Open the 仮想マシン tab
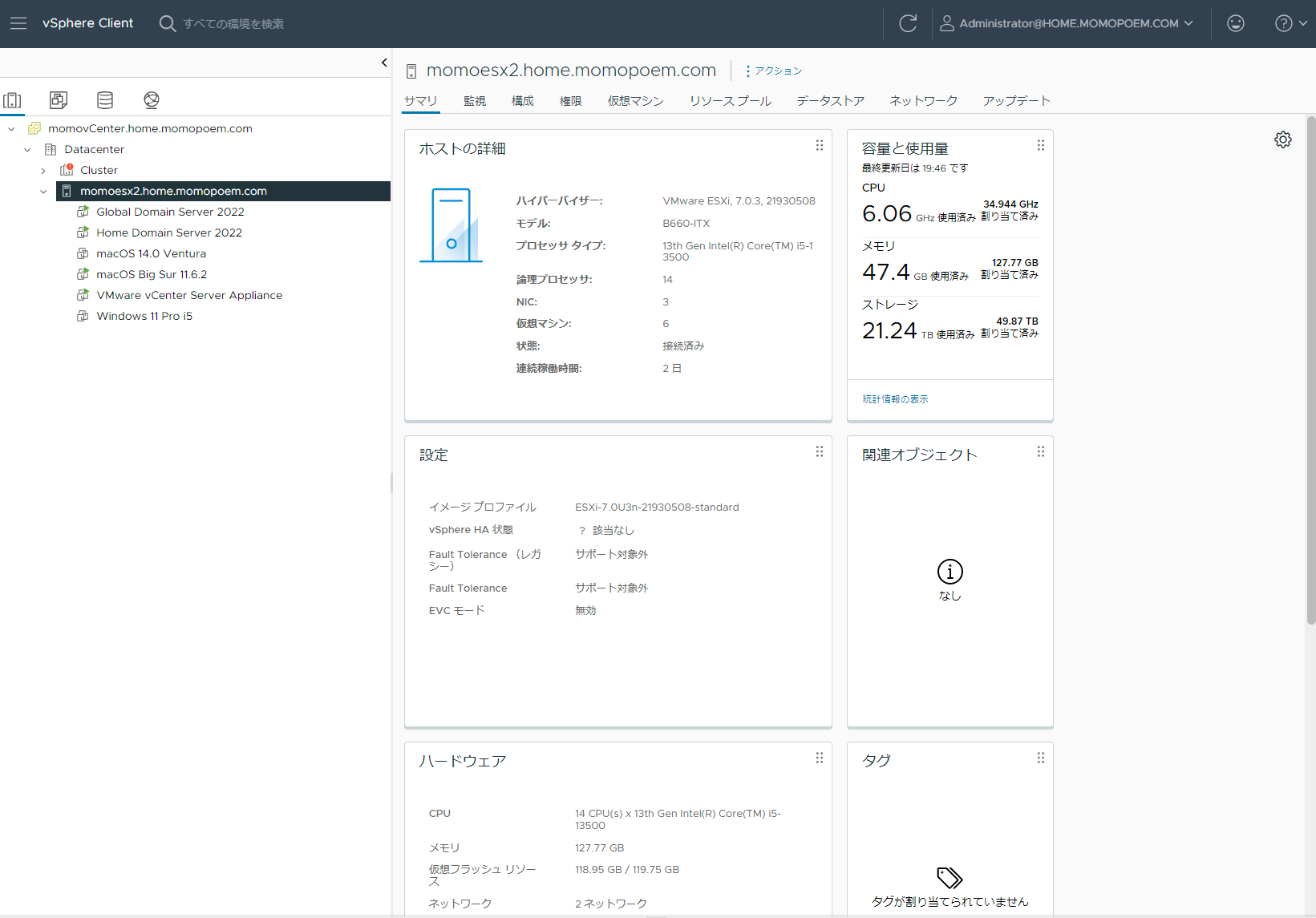The height and width of the screenshot is (918, 1316). [636, 101]
